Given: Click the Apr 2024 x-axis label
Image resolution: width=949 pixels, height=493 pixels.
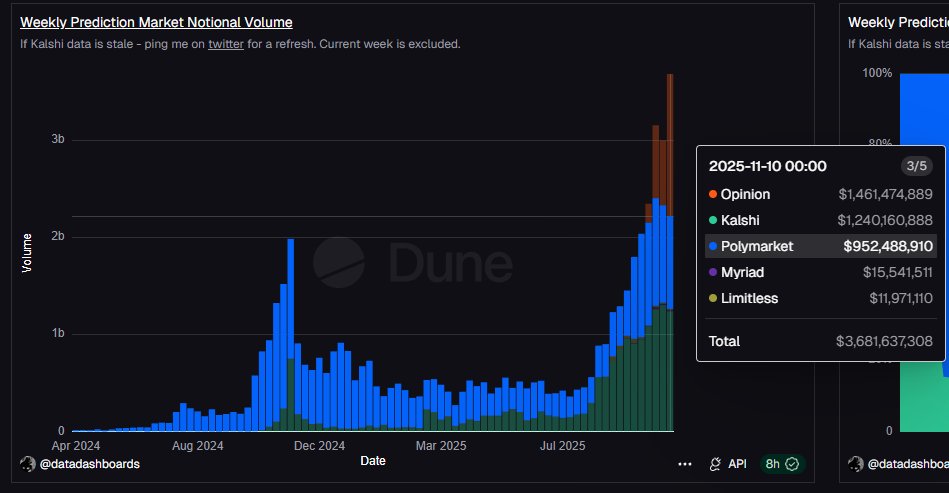Looking at the screenshot, I should (76, 446).
